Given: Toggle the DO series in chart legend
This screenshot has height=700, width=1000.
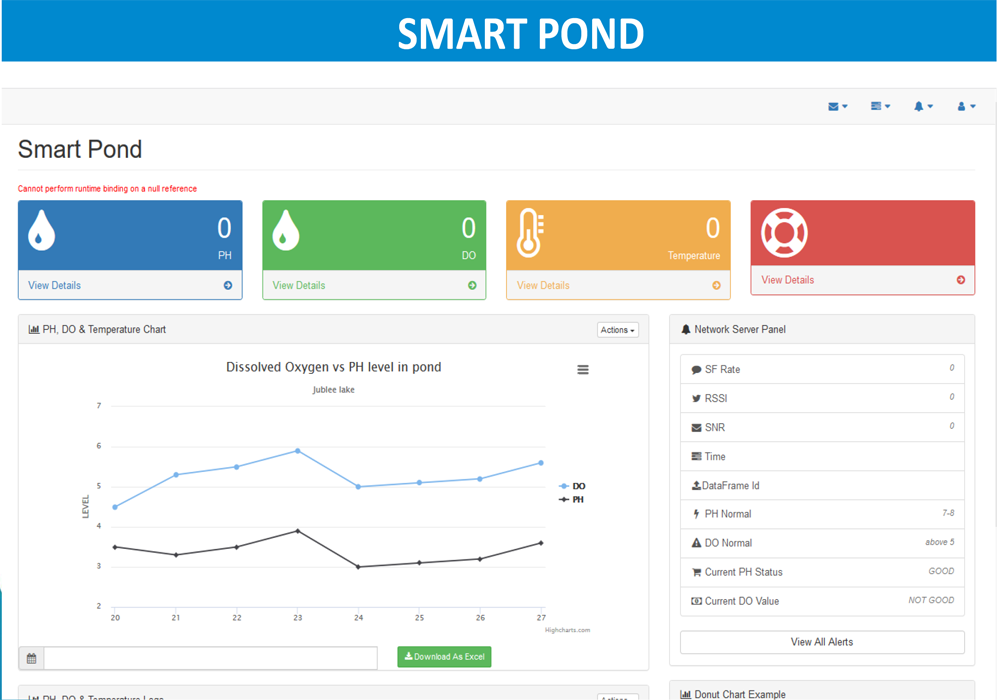Looking at the screenshot, I should [x=572, y=486].
